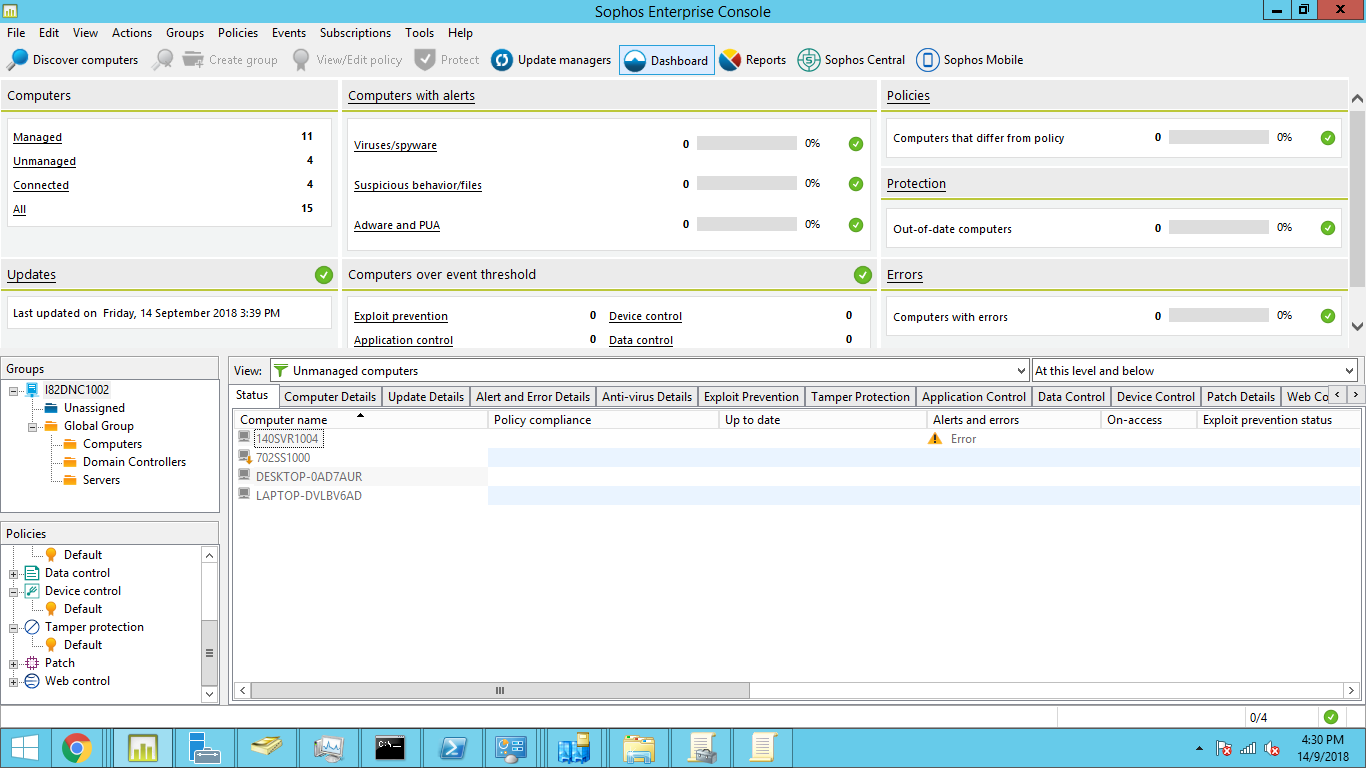
Task: Open the Tools menu
Action: click(420, 33)
